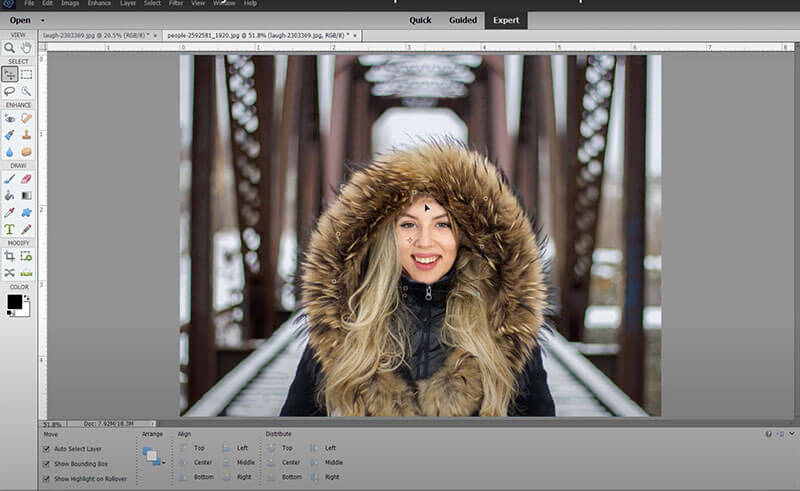Click the Open button

[x=19, y=20]
